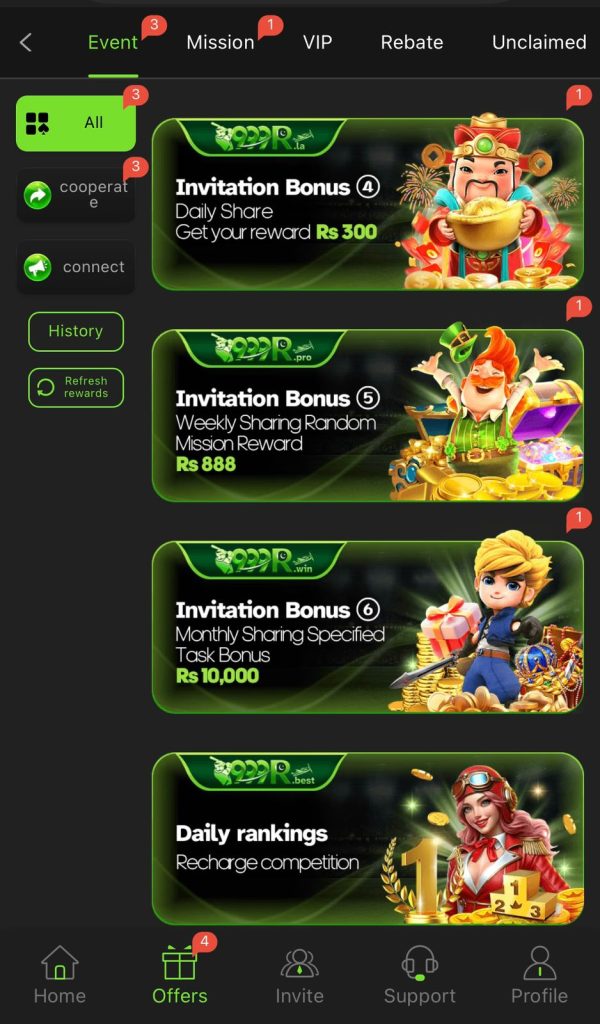Click the History button
Viewport: 600px width, 1024px height.
point(76,332)
